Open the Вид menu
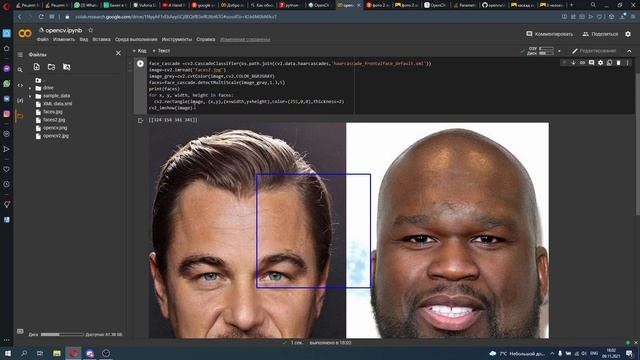This screenshot has height=360, width=640. [84, 40]
